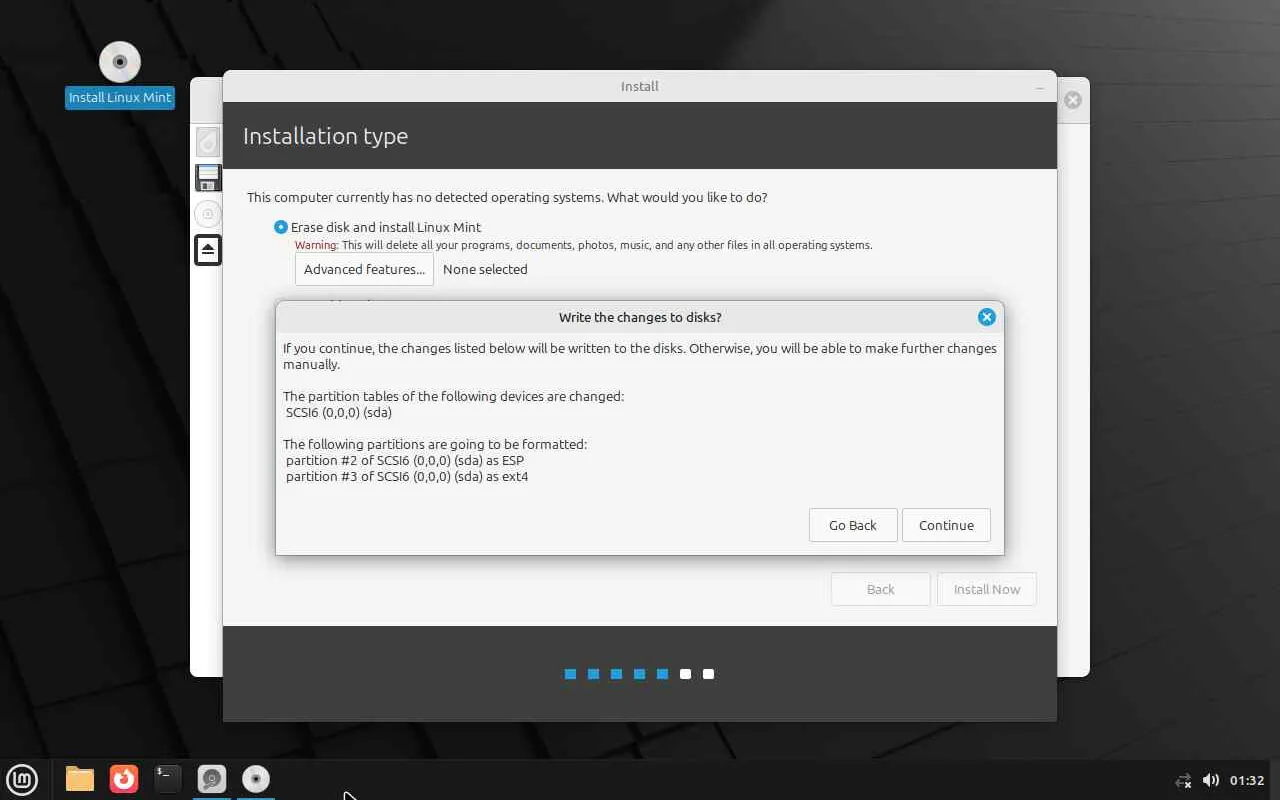
Task: Click the 'Write the changes to disks?' dialog title
Action: 640,317
